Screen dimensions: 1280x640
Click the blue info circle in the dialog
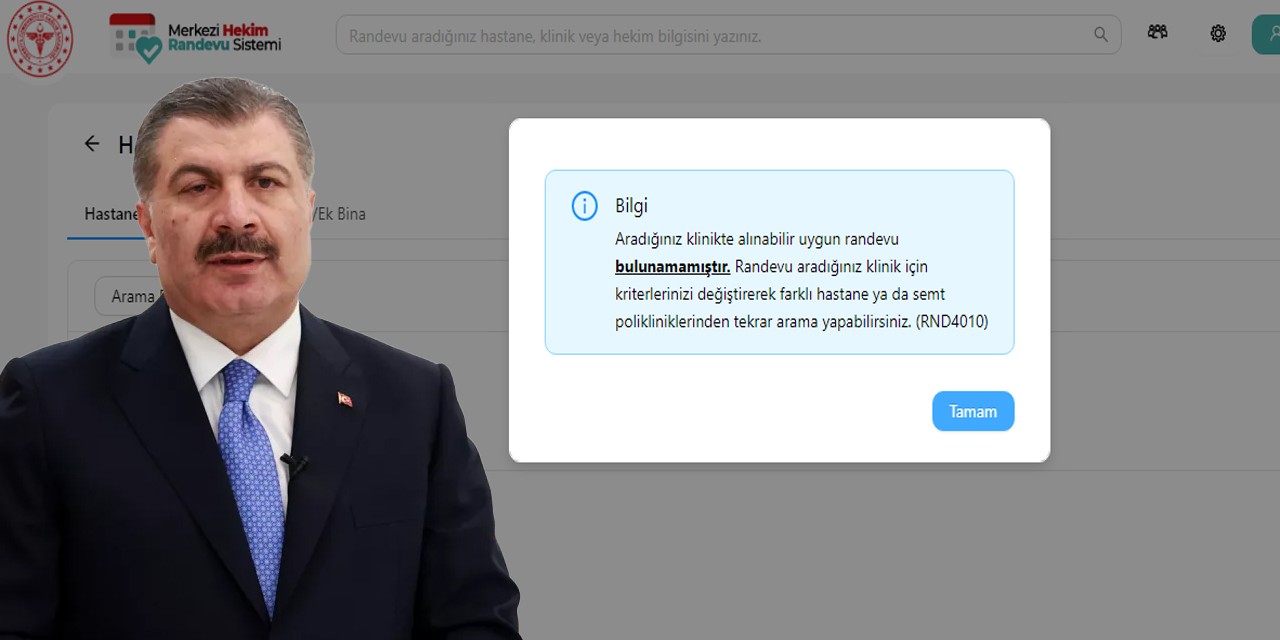[x=584, y=206]
